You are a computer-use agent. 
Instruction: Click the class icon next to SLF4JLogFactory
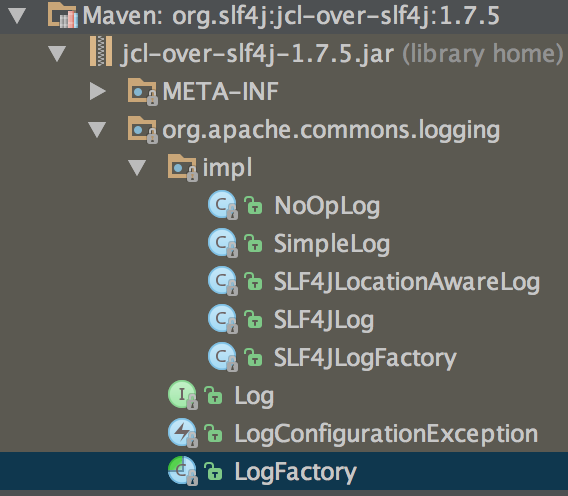(x=223, y=357)
